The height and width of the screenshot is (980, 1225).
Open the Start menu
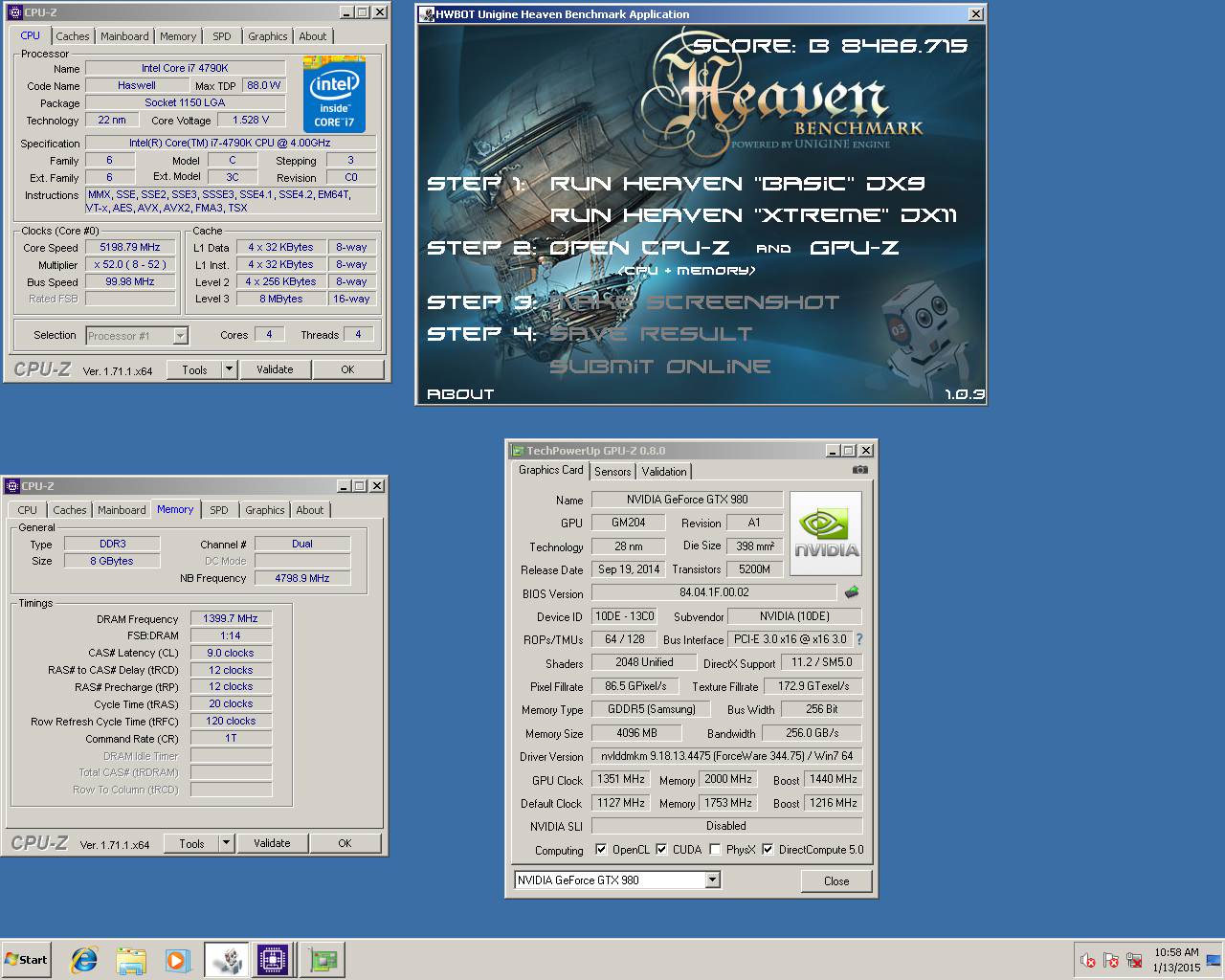27,960
